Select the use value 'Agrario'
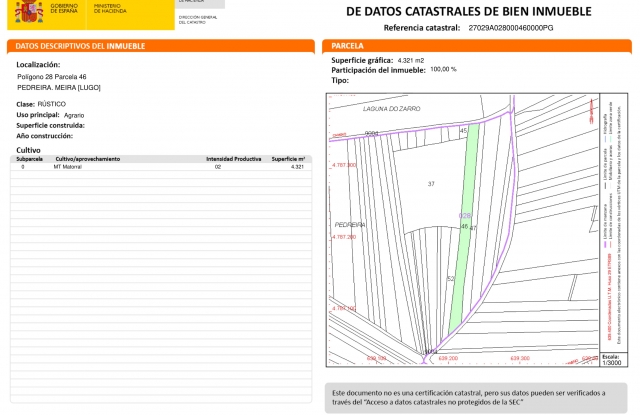 [74, 115]
